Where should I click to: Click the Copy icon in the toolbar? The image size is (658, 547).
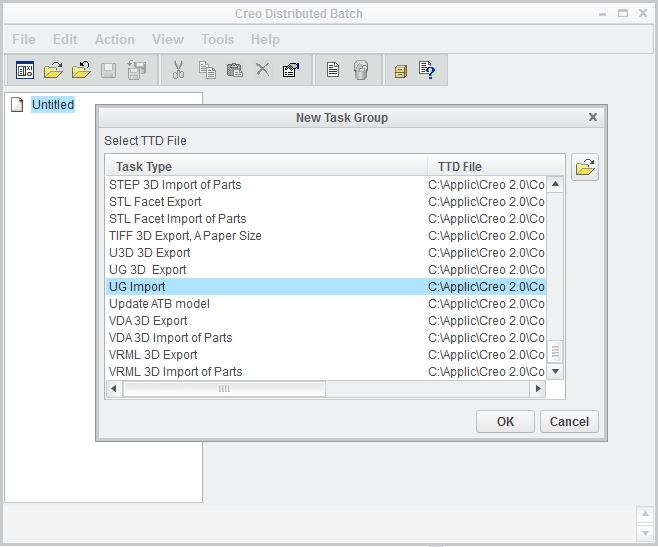pos(207,70)
